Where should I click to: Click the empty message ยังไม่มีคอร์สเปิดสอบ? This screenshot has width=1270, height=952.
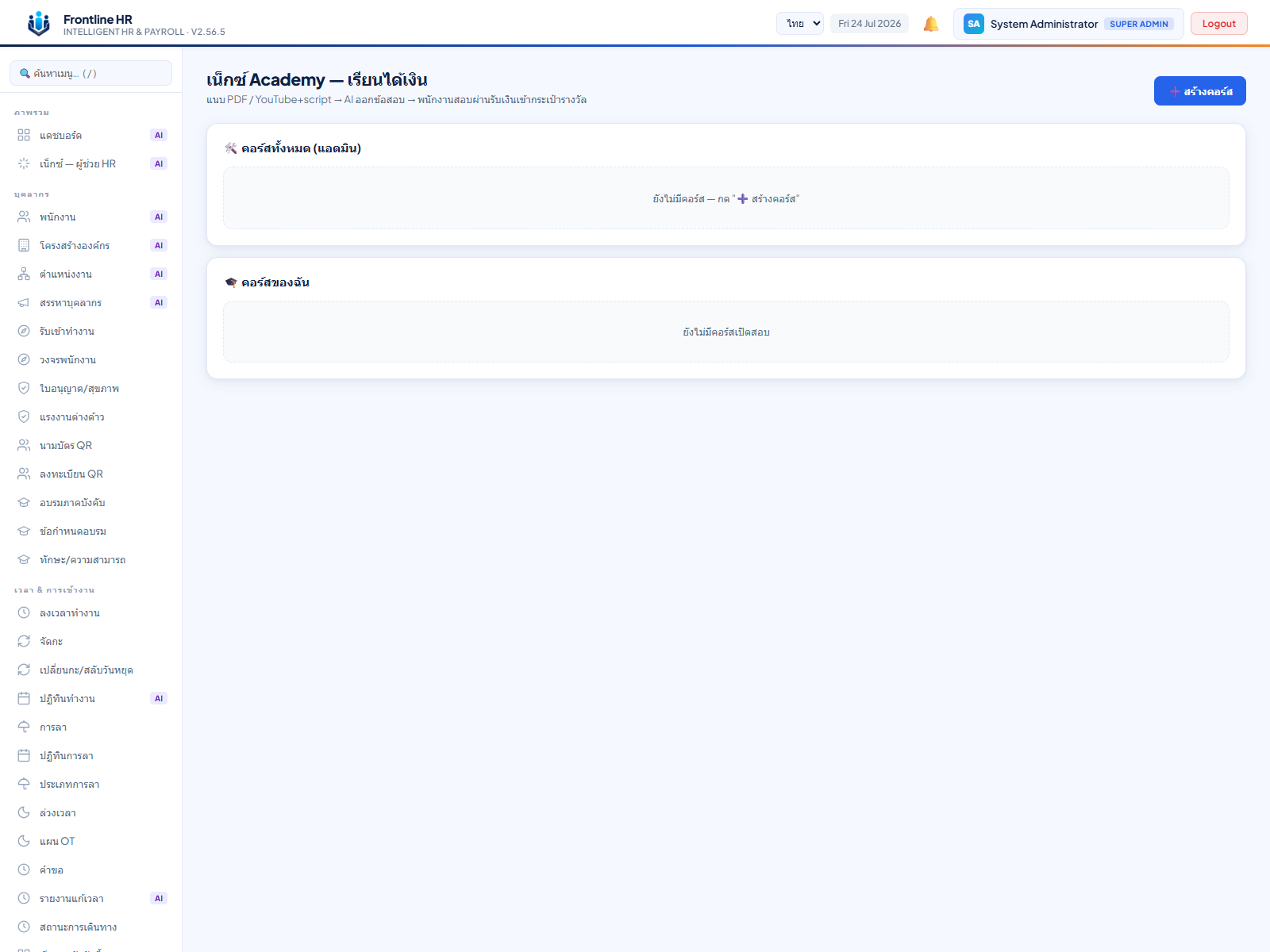[726, 332]
